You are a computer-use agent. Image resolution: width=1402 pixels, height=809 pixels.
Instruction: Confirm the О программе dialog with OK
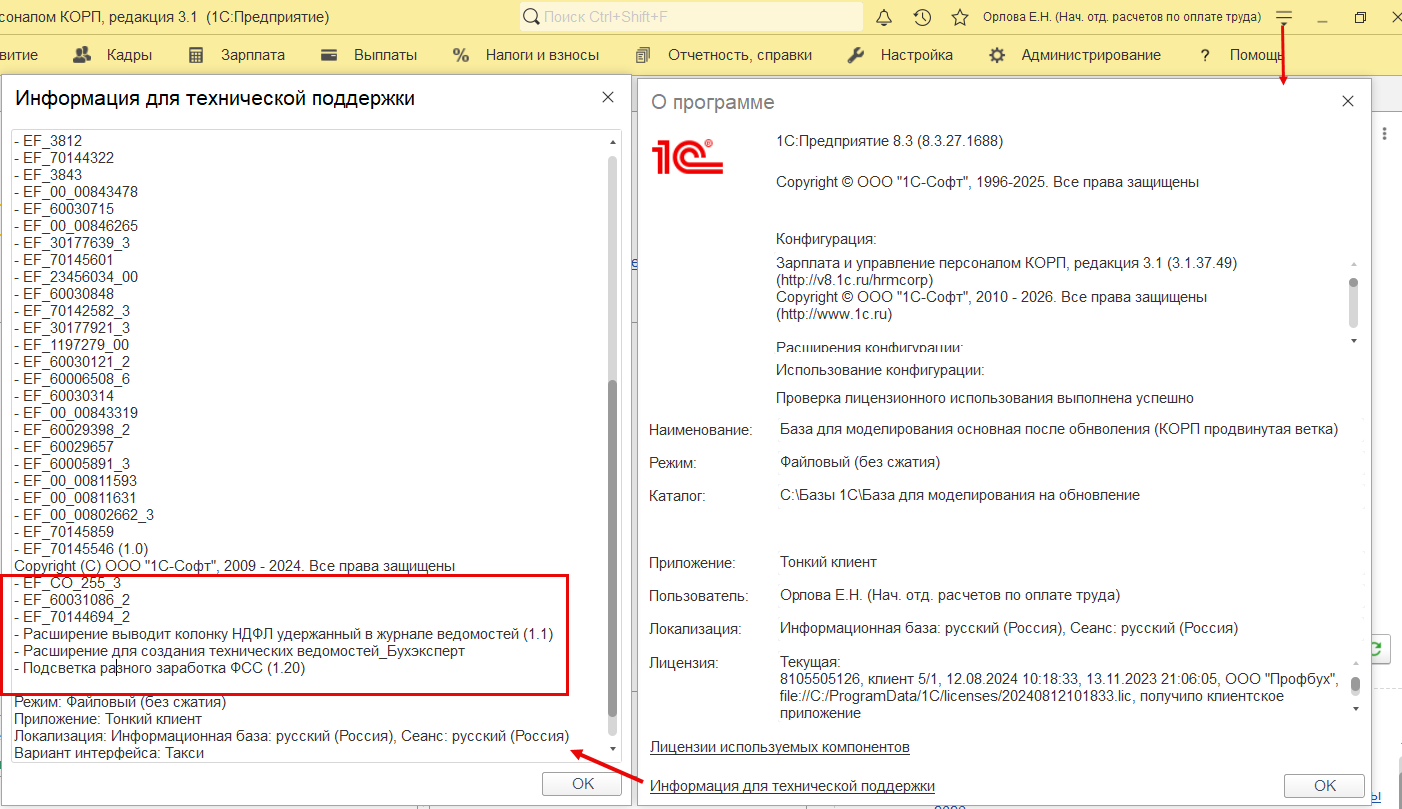coord(1325,786)
